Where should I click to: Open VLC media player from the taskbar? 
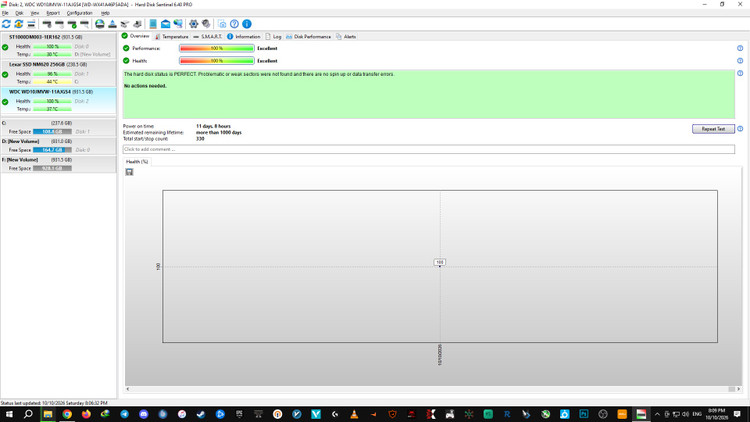(354, 414)
